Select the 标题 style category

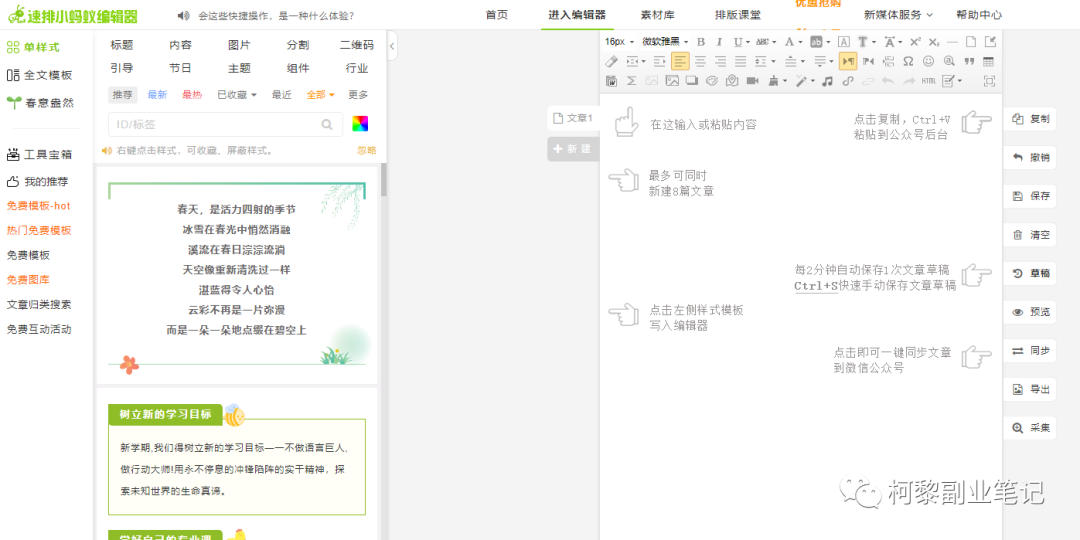coord(122,45)
